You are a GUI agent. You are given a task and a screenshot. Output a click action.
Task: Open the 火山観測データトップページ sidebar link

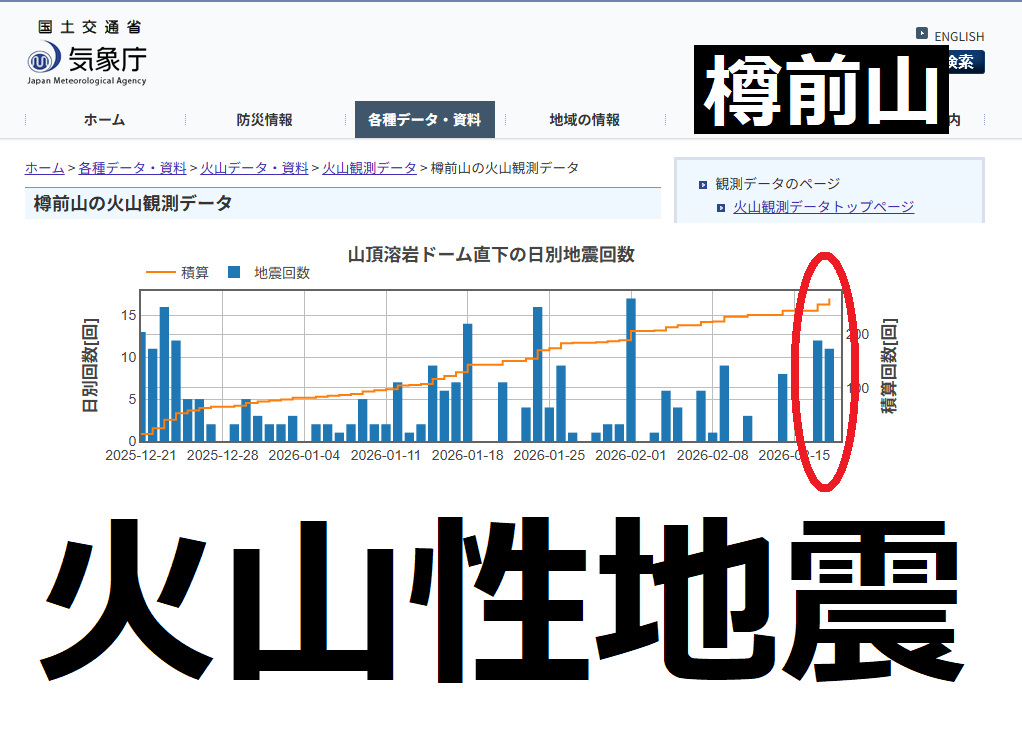[x=823, y=207]
